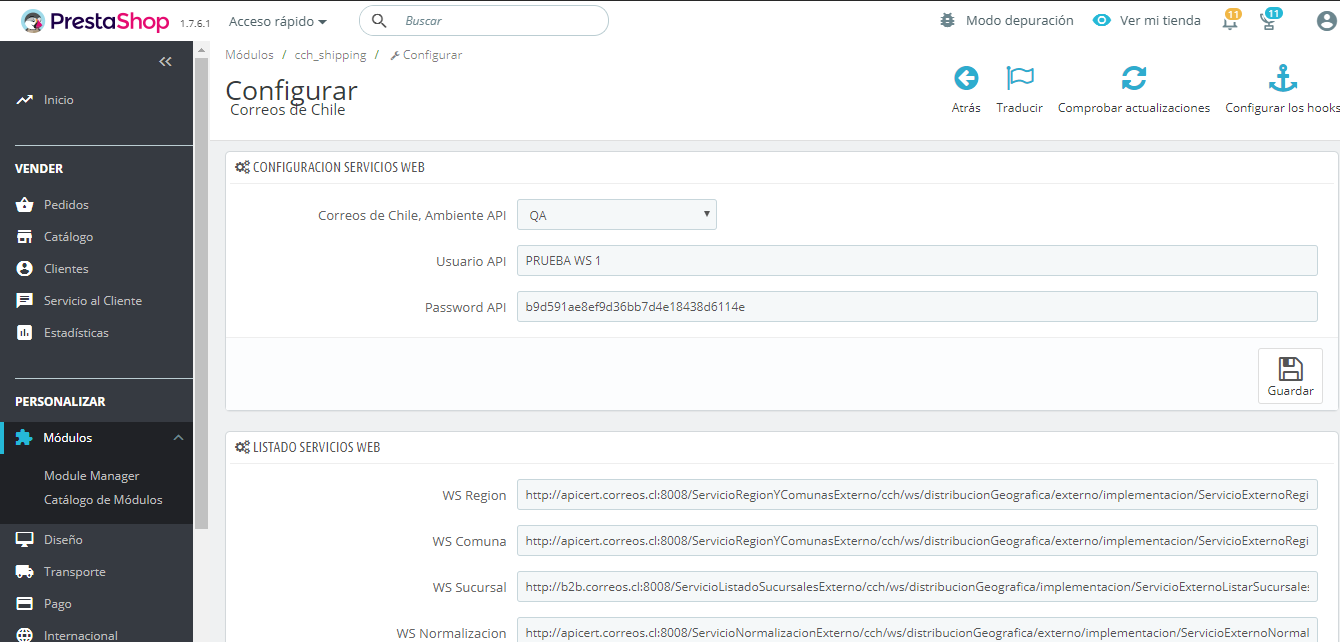Open the Ambiente API QA dropdown
This screenshot has height=642, width=1340.
617,215
